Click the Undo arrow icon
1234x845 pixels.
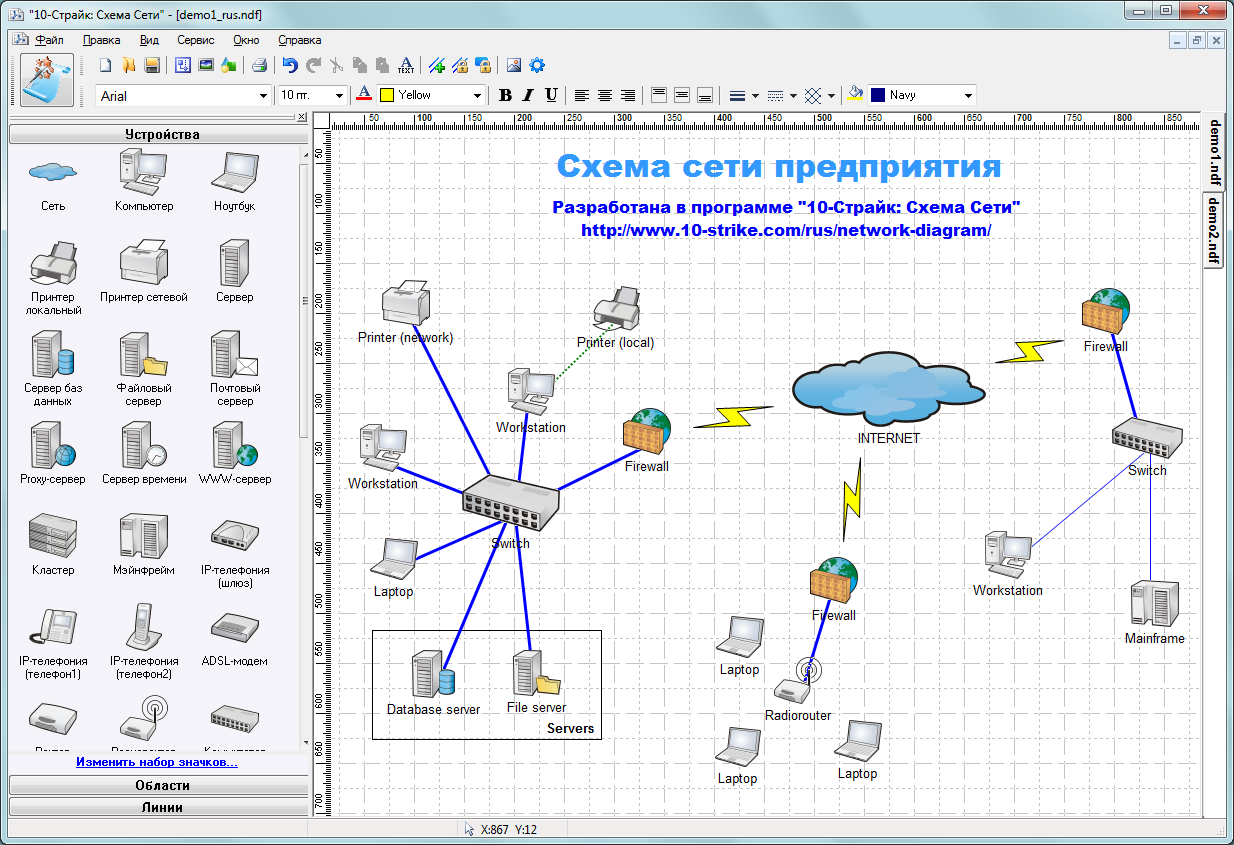[x=290, y=66]
